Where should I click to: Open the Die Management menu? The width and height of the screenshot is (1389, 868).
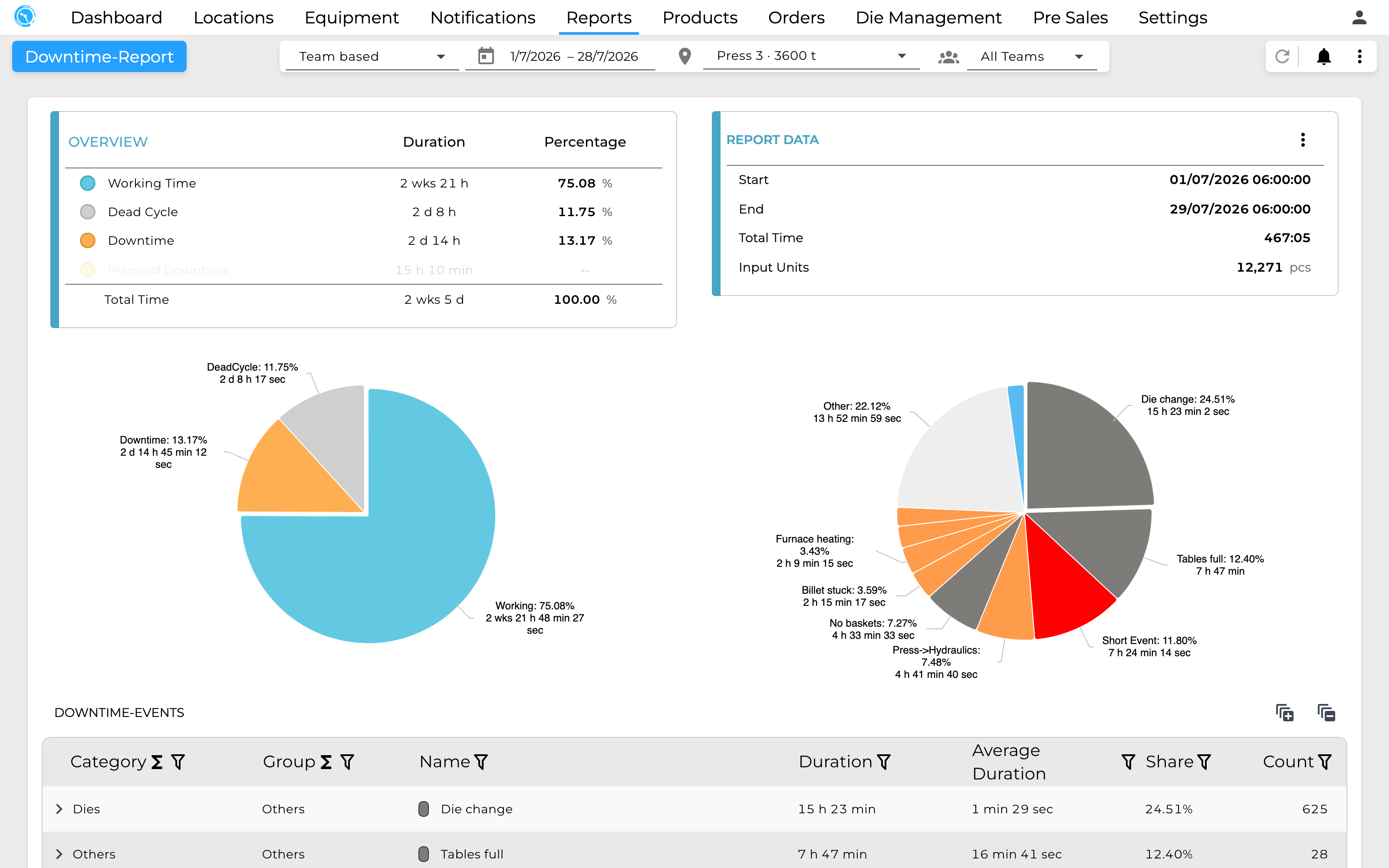(x=928, y=18)
